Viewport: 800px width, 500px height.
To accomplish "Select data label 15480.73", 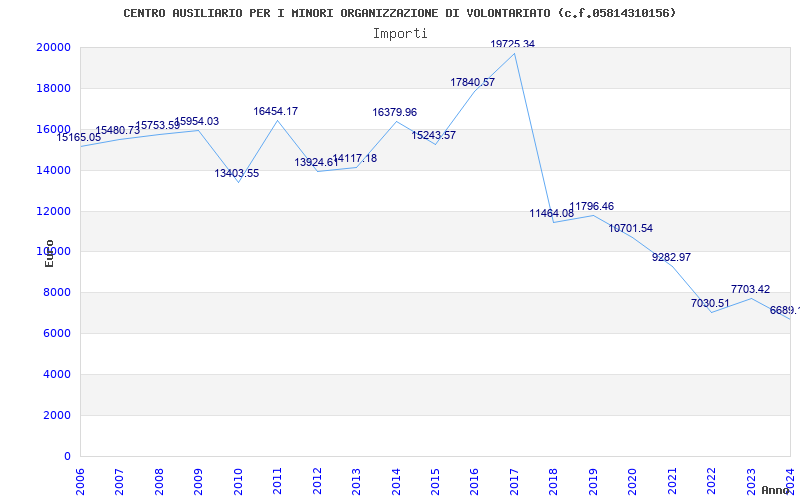I will click(x=118, y=131).
